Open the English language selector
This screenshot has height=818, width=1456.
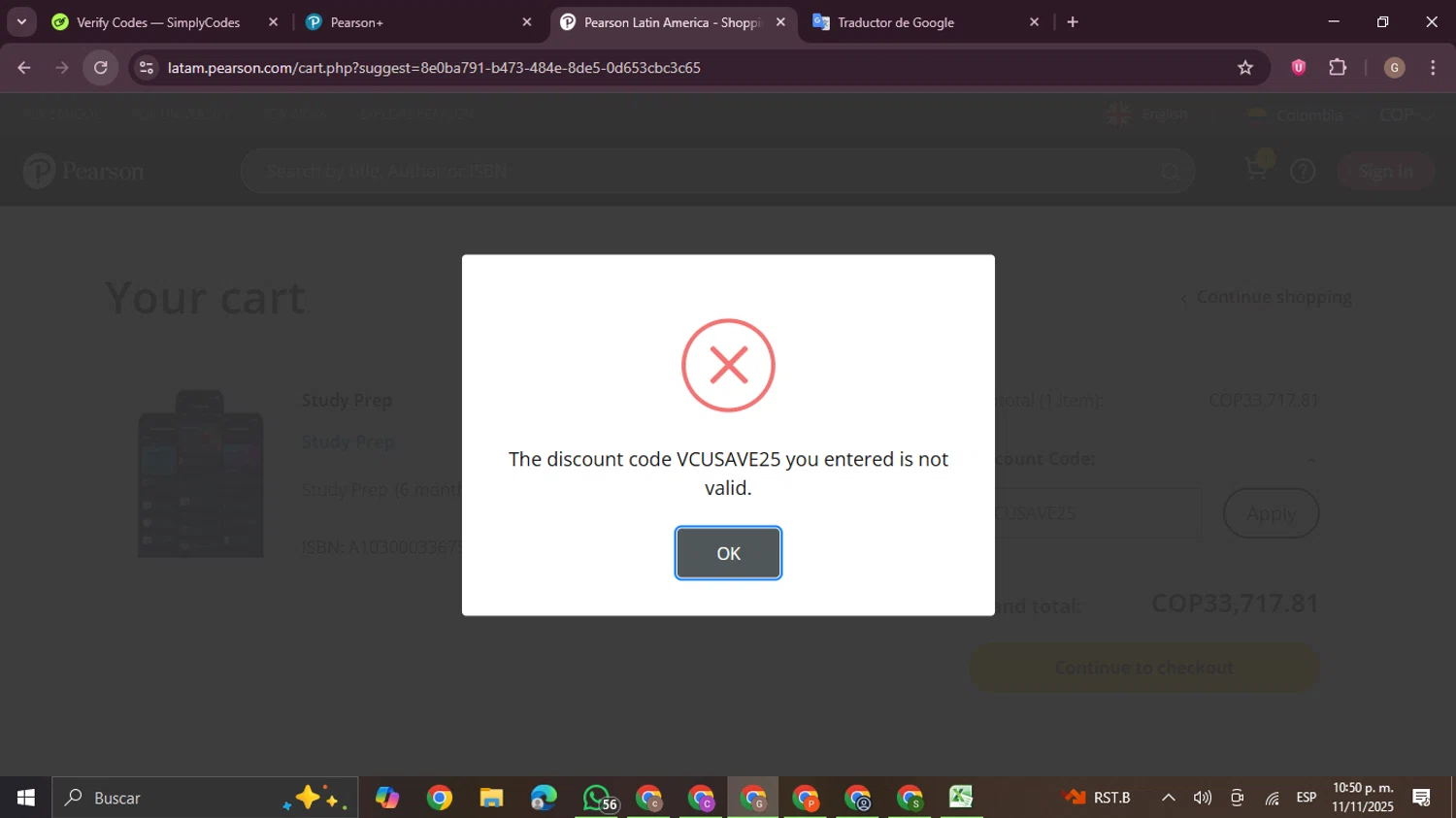(1146, 115)
